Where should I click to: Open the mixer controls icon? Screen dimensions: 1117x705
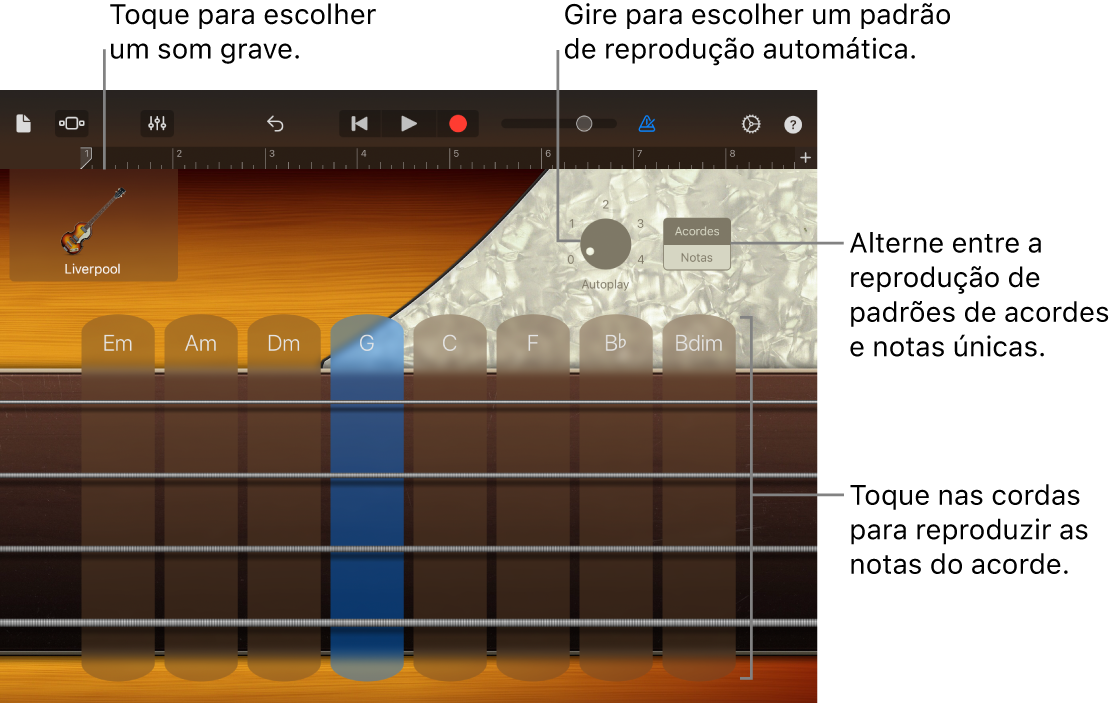coord(157,123)
